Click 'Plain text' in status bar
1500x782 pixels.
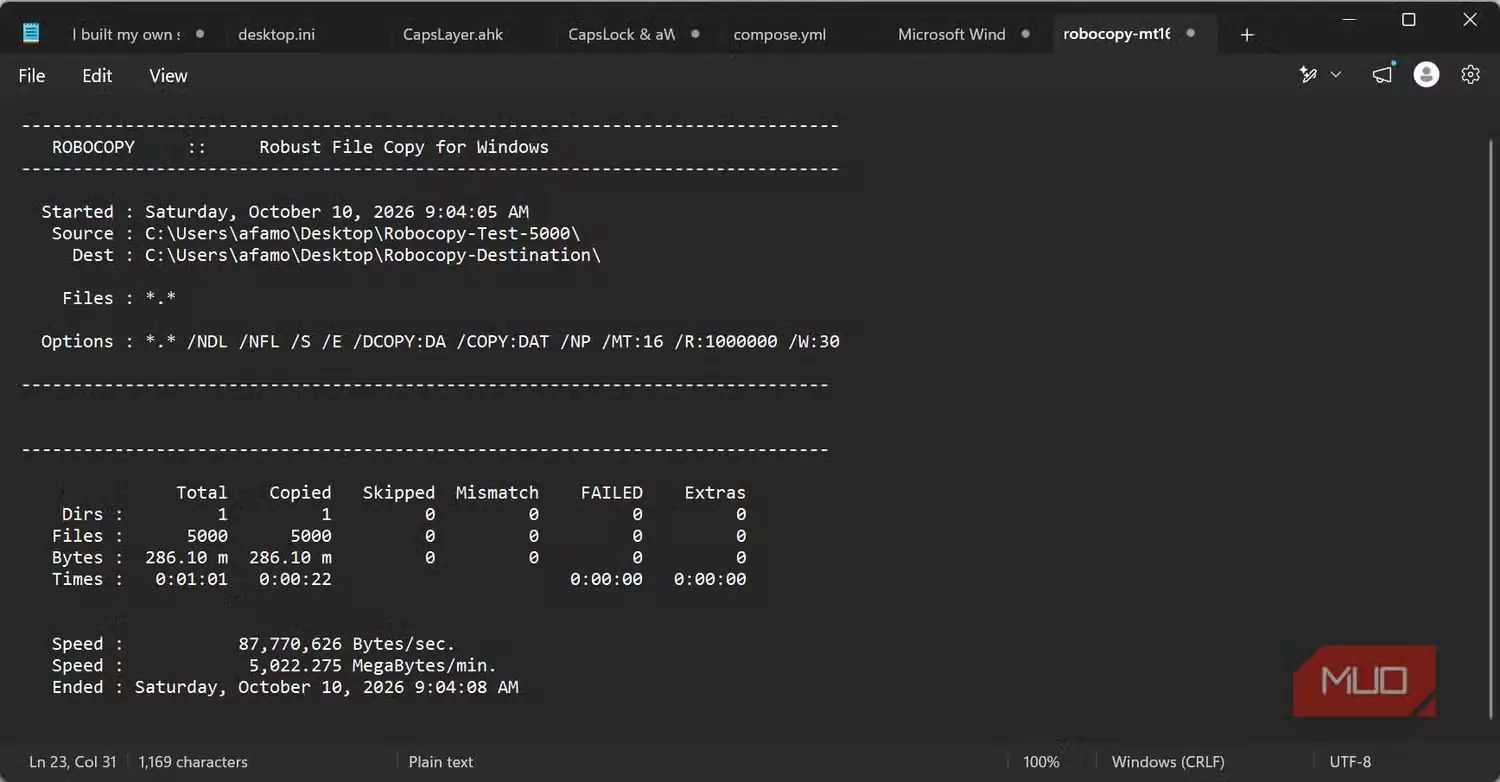click(441, 762)
